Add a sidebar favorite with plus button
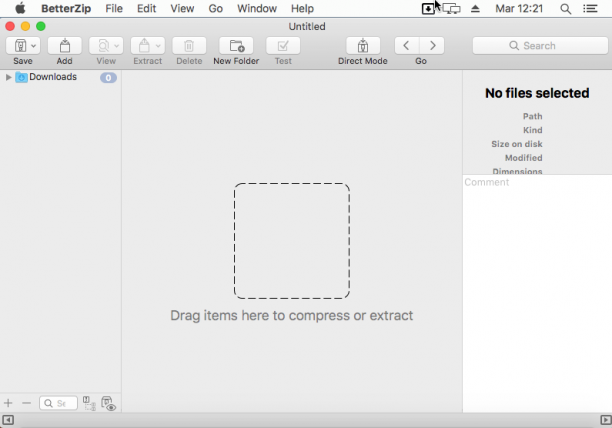612x428 pixels. tap(8, 403)
